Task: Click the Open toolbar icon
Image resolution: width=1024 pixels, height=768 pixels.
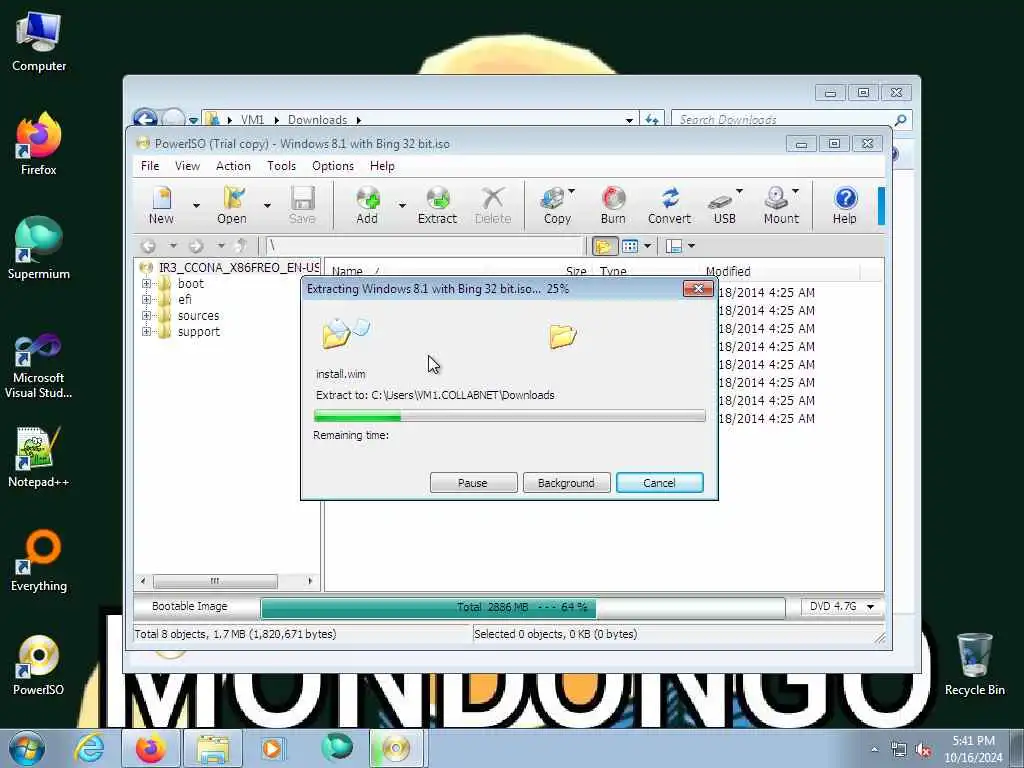Action: pos(232,205)
